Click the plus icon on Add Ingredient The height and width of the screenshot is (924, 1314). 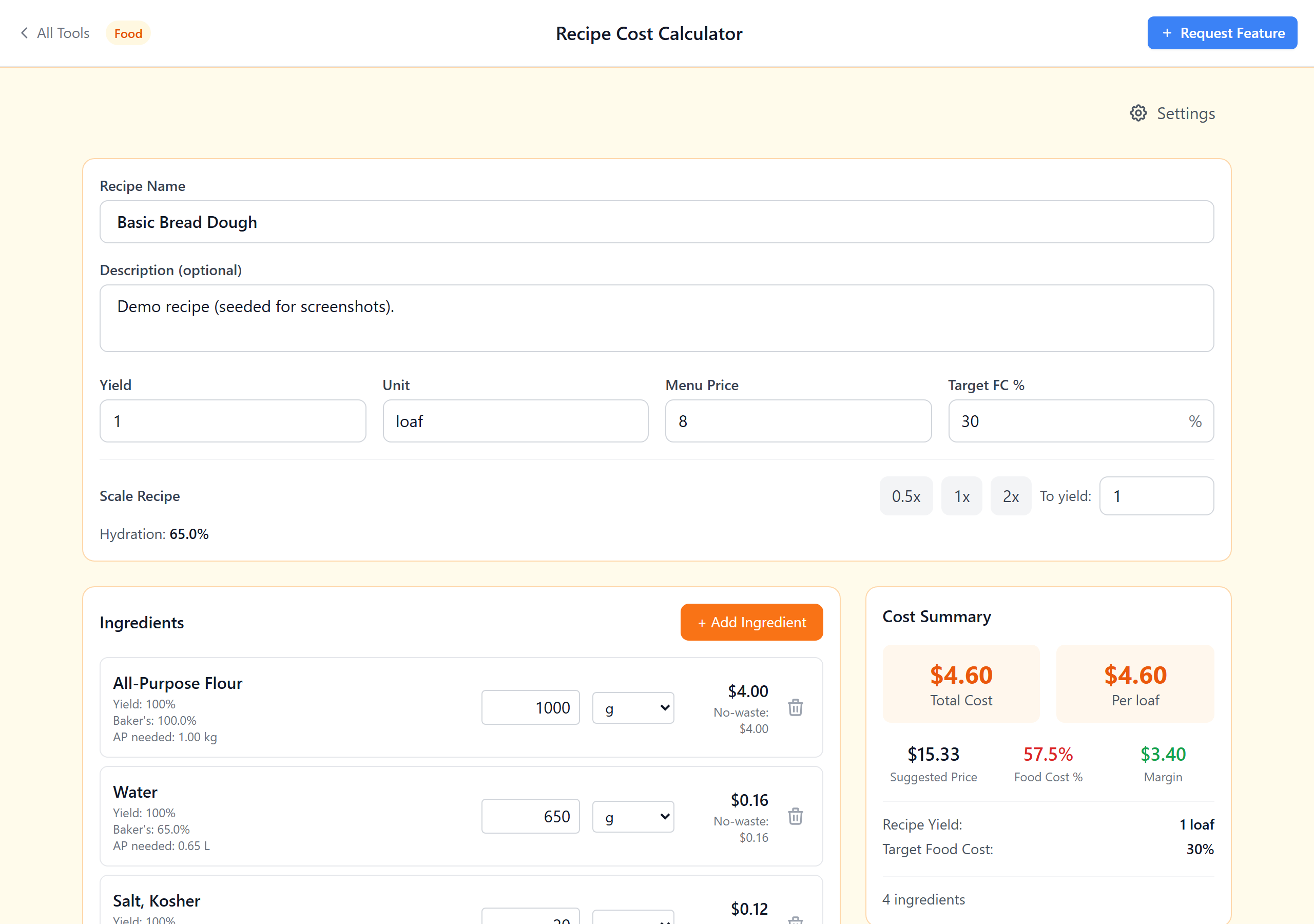[702, 622]
